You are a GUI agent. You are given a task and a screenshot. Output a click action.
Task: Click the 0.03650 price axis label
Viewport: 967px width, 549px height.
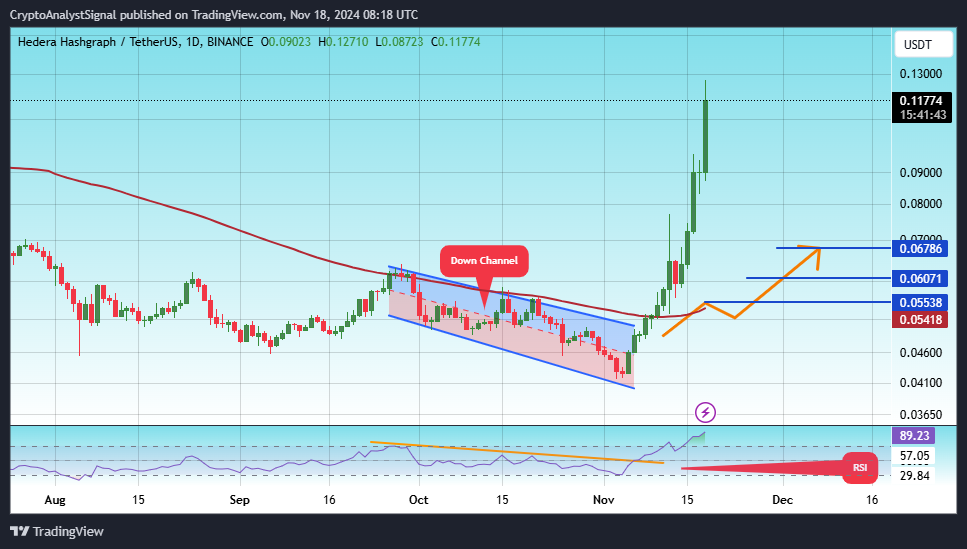pyautogui.click(x=921, y=415)
